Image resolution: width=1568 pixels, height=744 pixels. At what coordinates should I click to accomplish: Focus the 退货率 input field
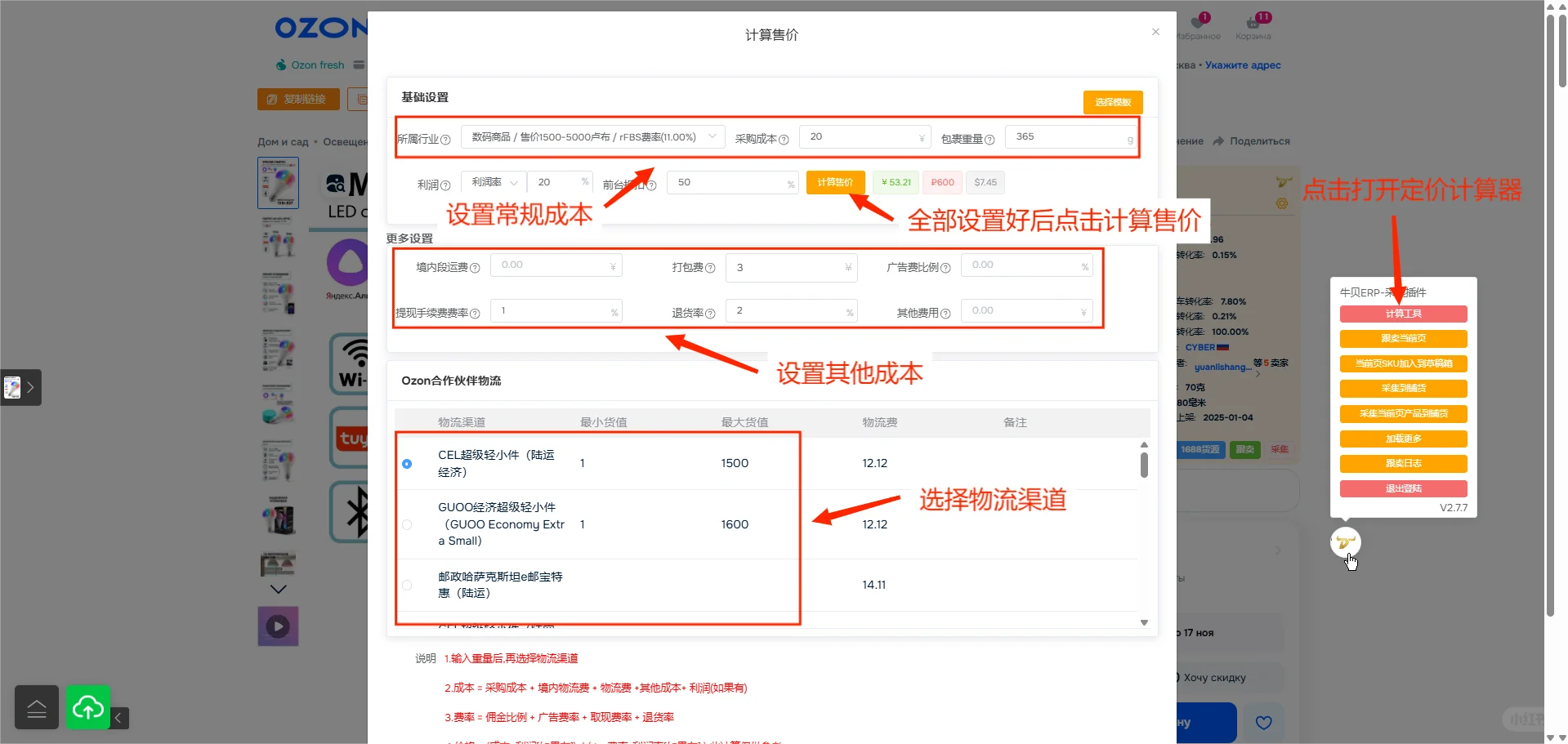(x=791, y=311)
